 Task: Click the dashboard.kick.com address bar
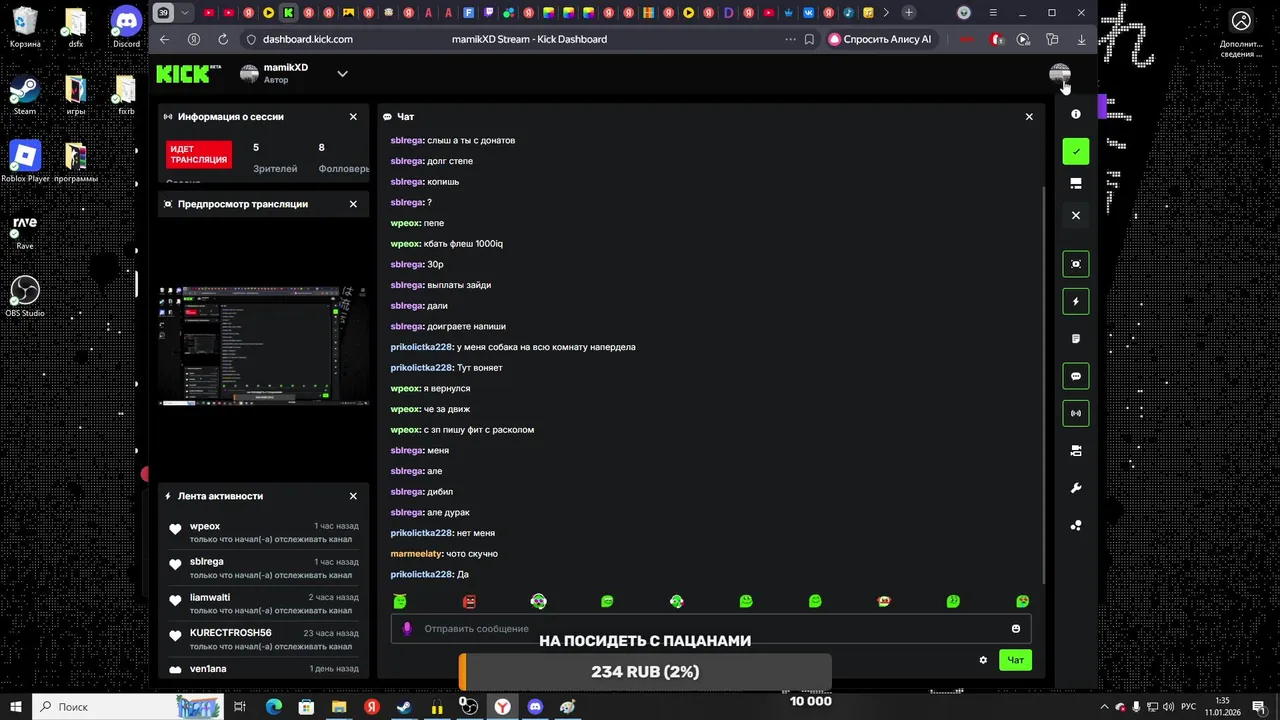pos(308,39)
